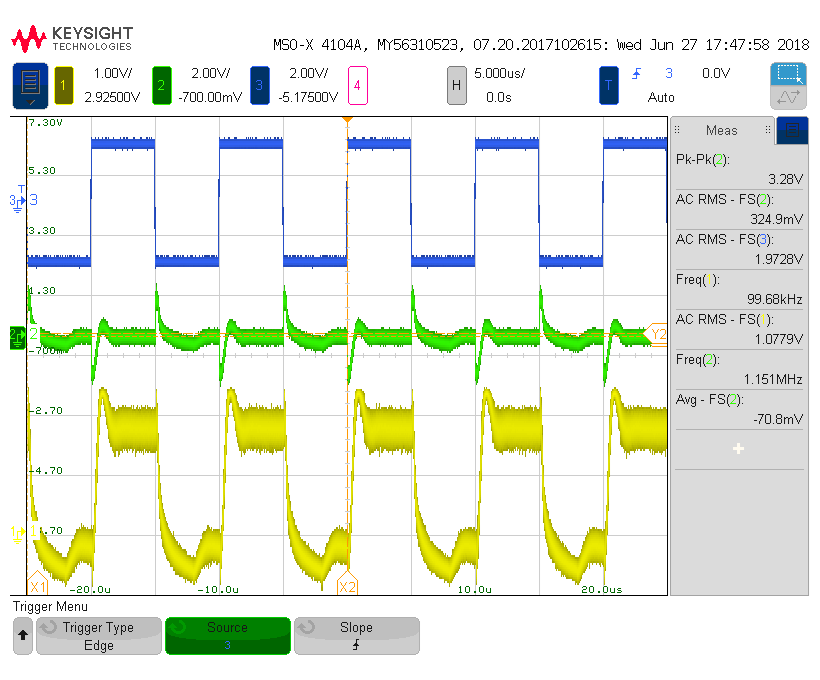
Task: Select the X2 cursor marker
Action: click(x=347, y=587)
